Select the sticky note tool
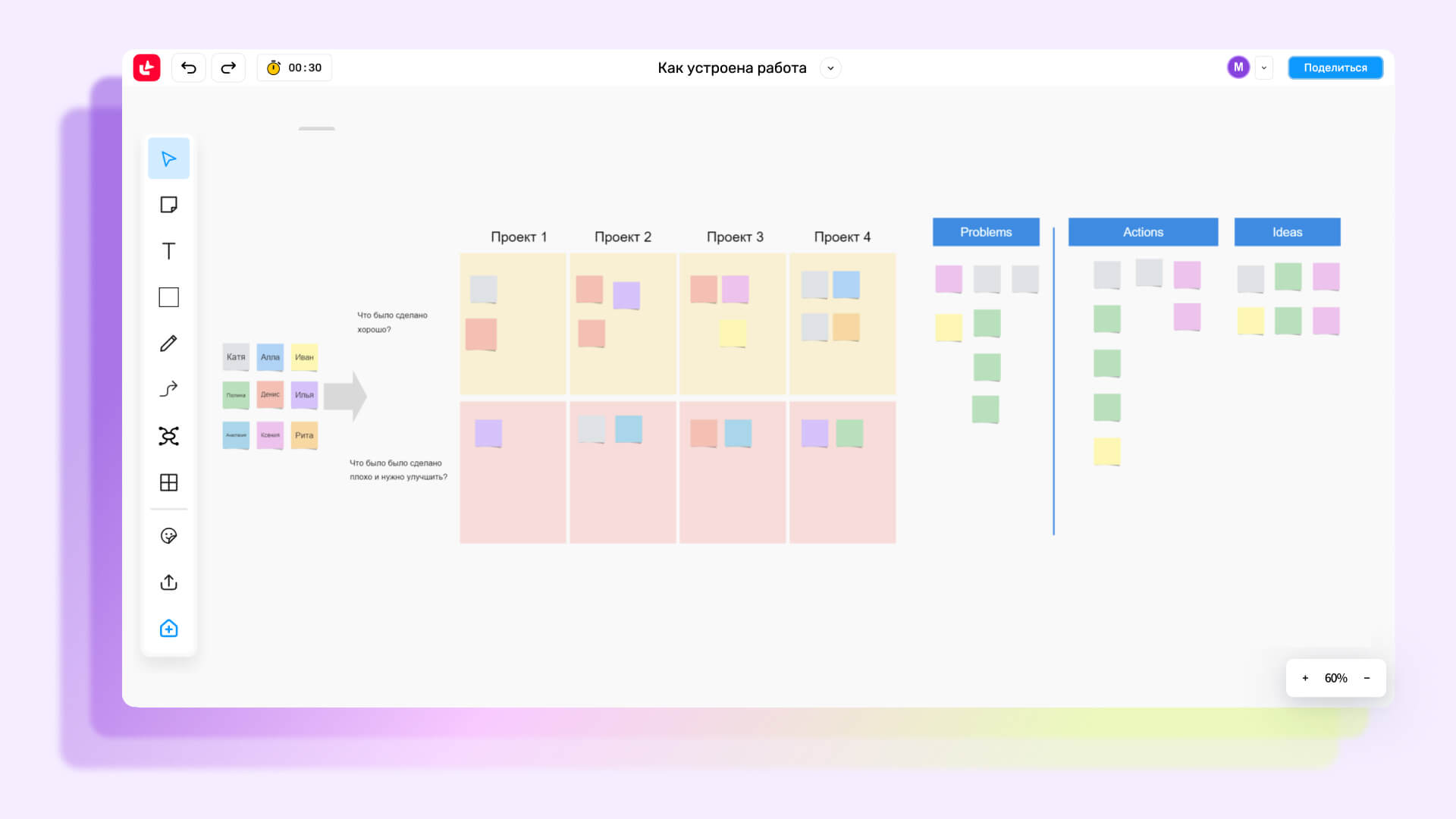Viewport: 1456px width, 819px height. [168, 205]
